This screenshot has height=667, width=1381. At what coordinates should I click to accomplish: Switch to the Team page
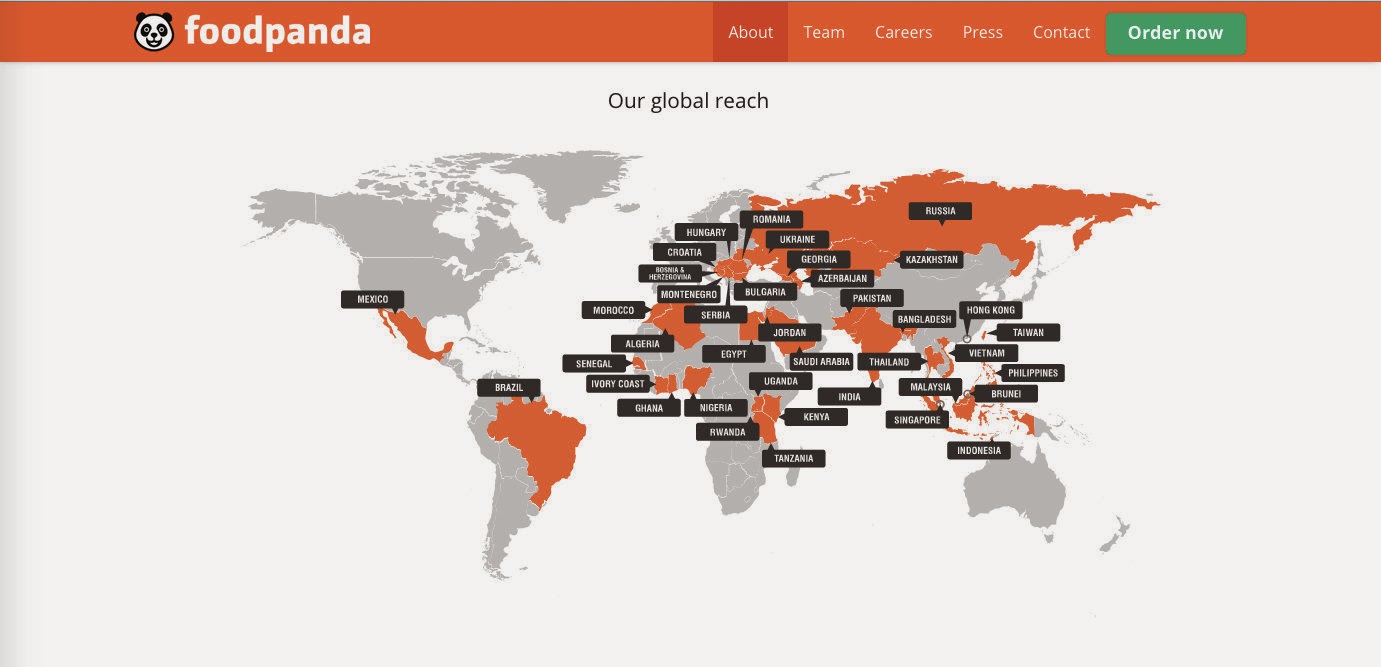click(823, 32)
